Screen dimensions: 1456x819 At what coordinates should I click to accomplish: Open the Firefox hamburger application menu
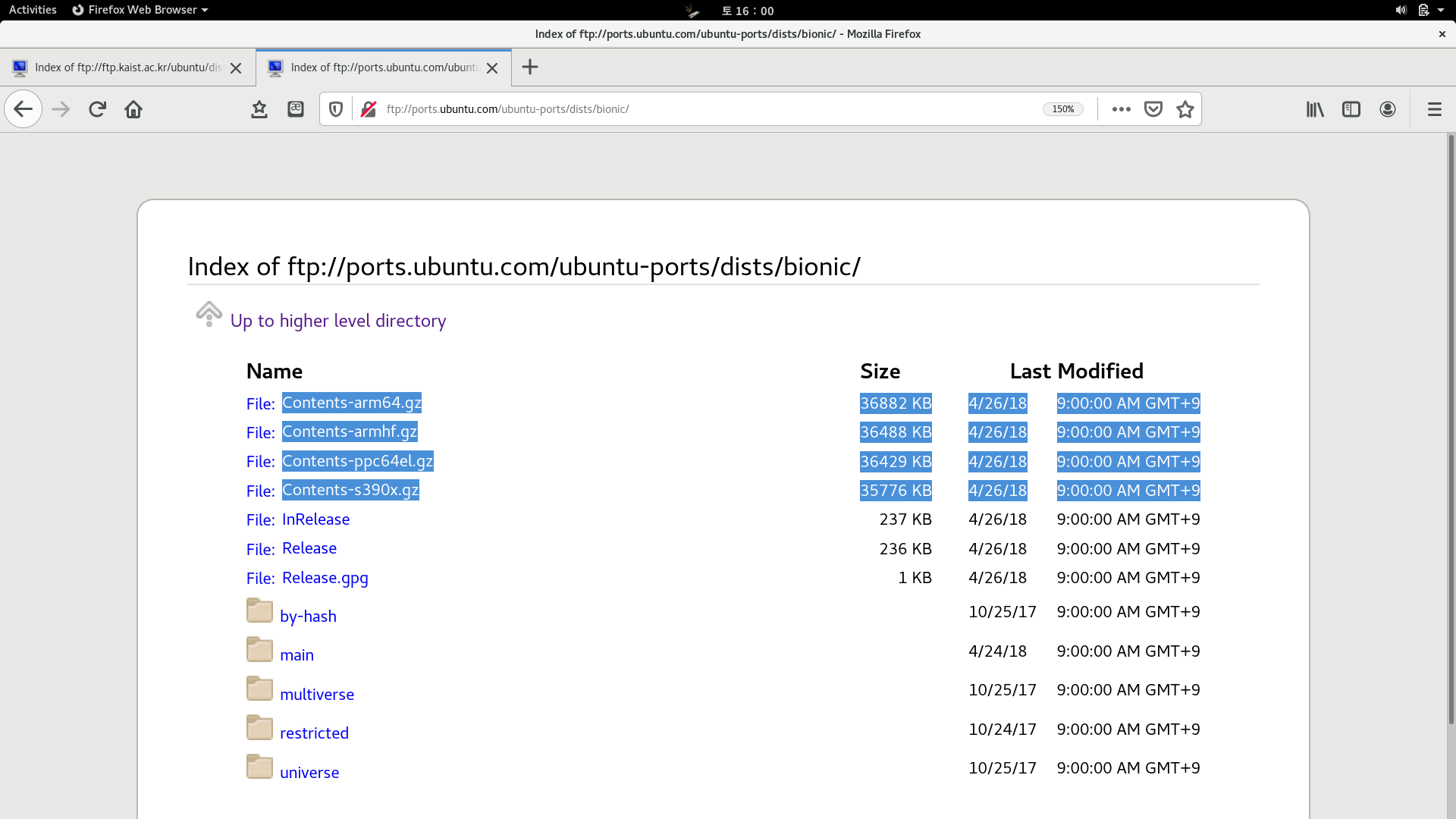1435,109
